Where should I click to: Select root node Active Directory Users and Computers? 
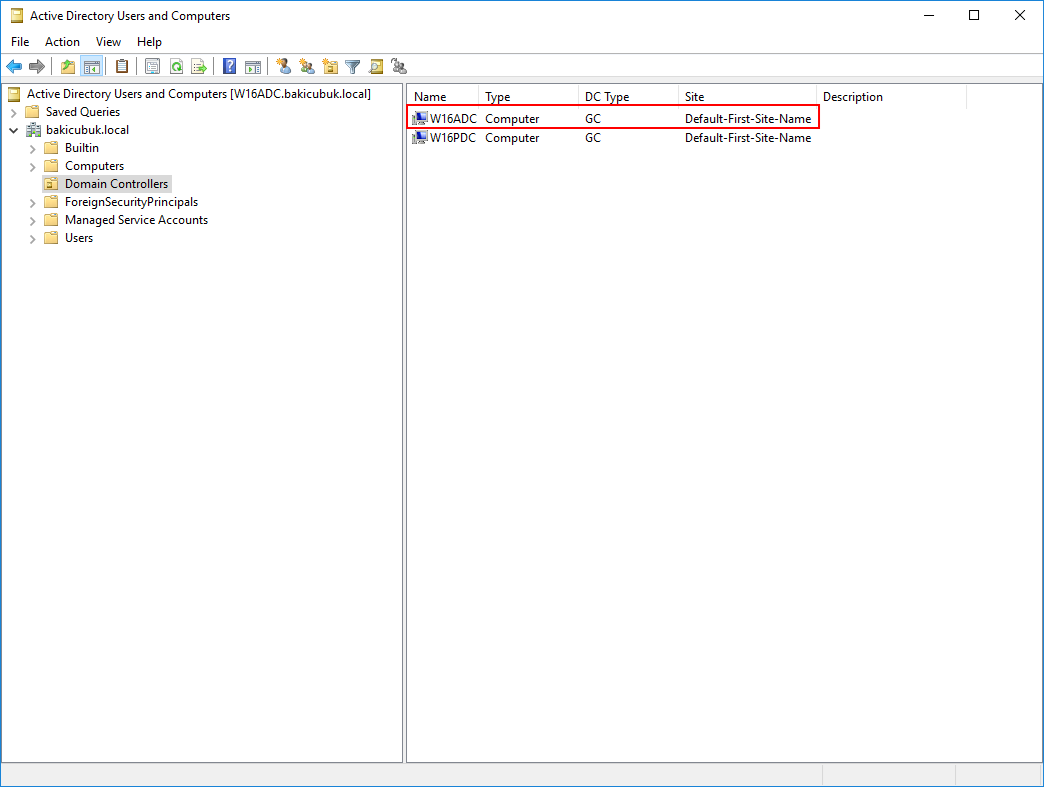(198, 94)
